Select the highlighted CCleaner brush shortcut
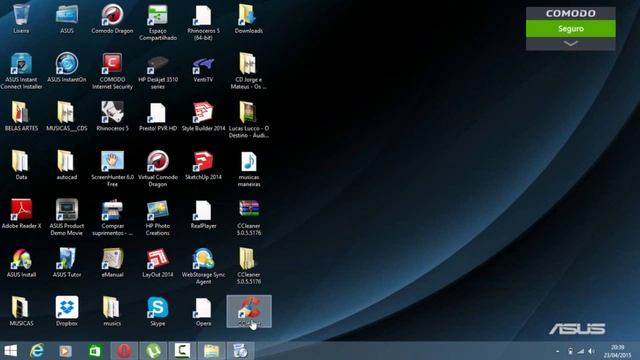This screenshot has width=640, height=360. (249, 311)
